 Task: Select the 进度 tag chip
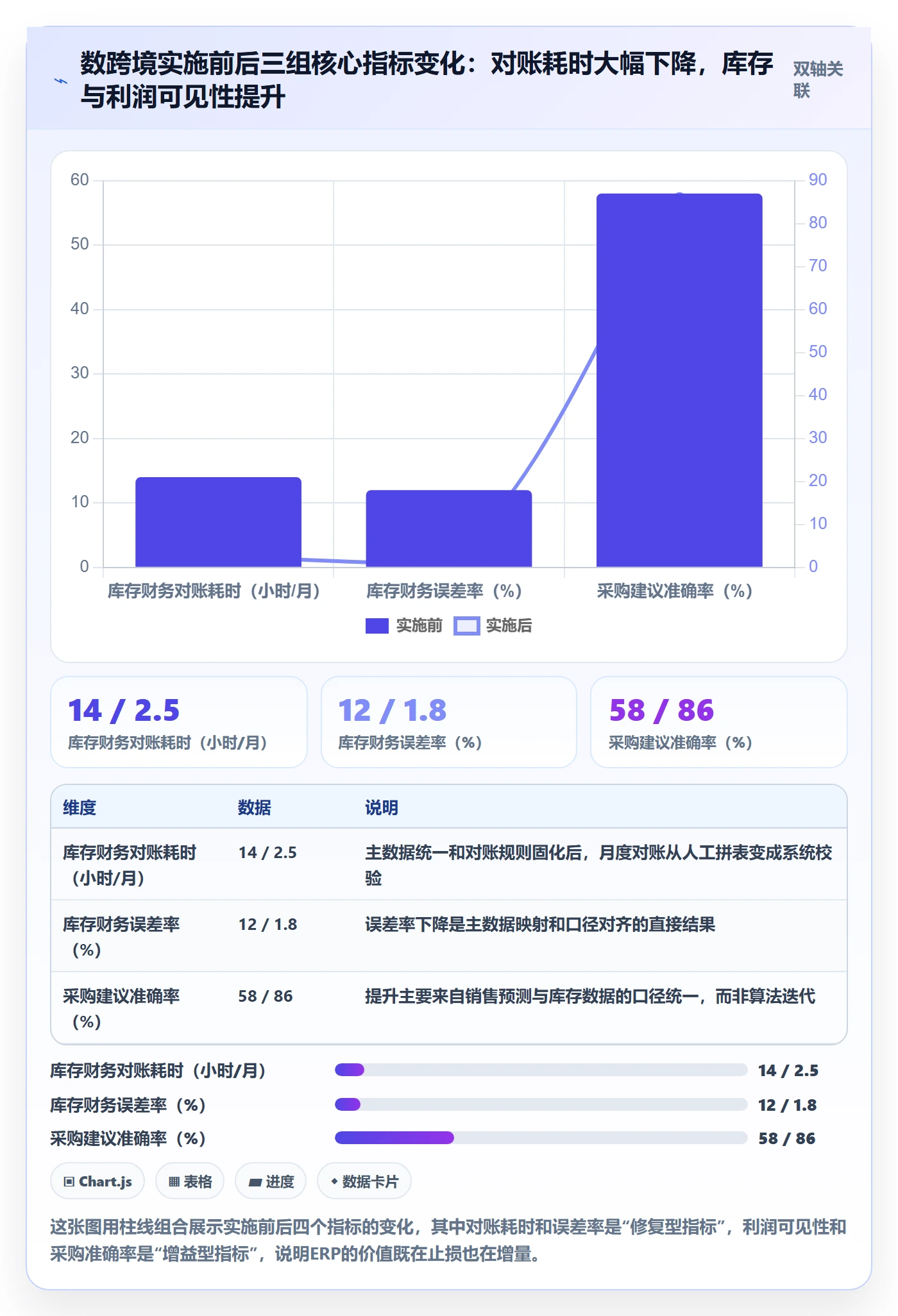pyautogui.click(x=271, y=1181)
